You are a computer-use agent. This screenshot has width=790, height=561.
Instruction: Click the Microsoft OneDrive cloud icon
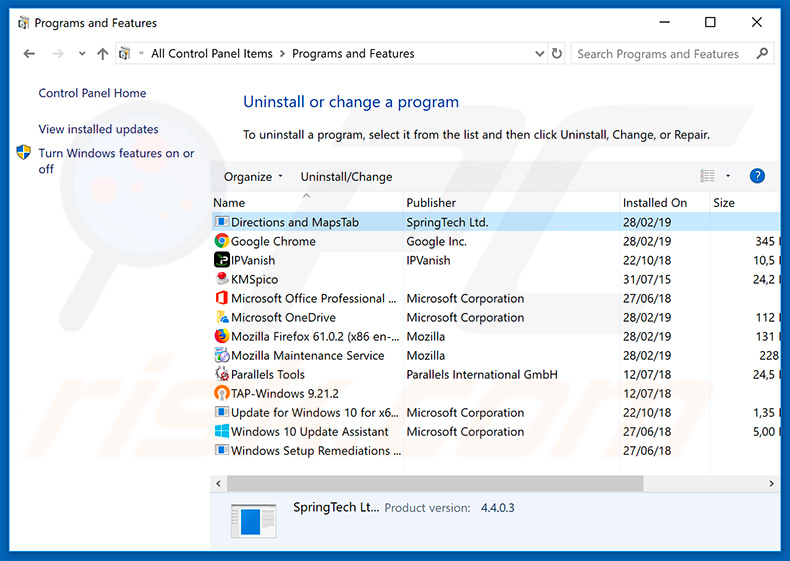click(222, 318)
